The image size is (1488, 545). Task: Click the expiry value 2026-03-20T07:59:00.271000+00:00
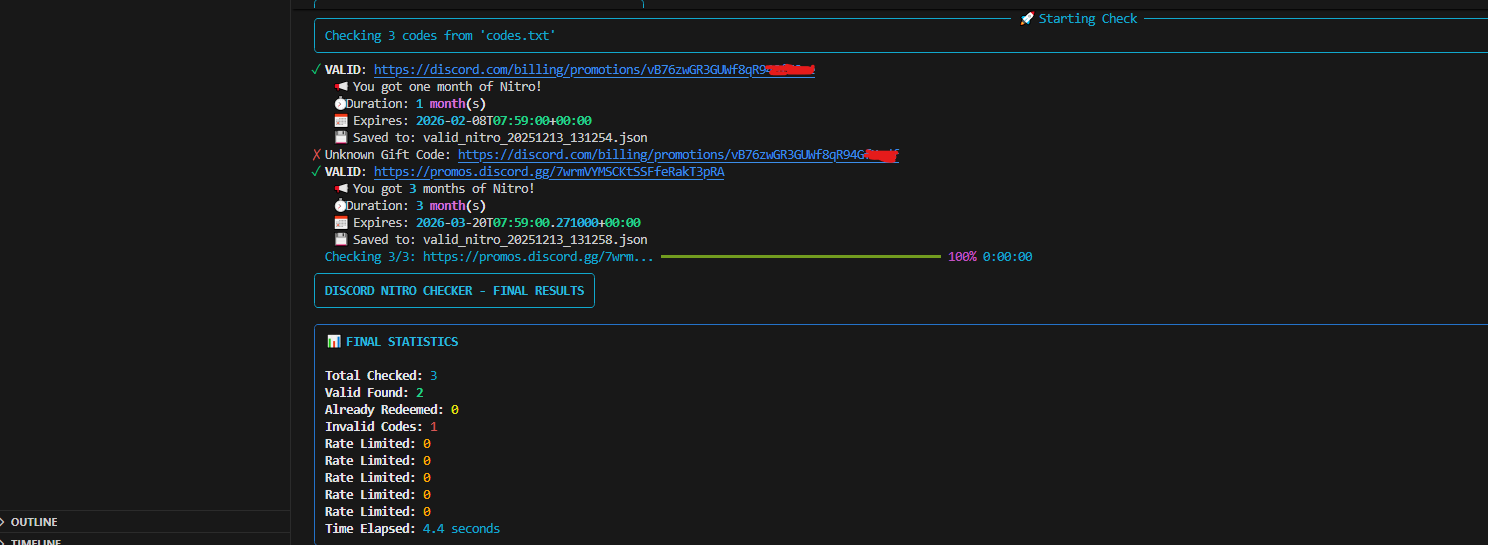(528, 223)
